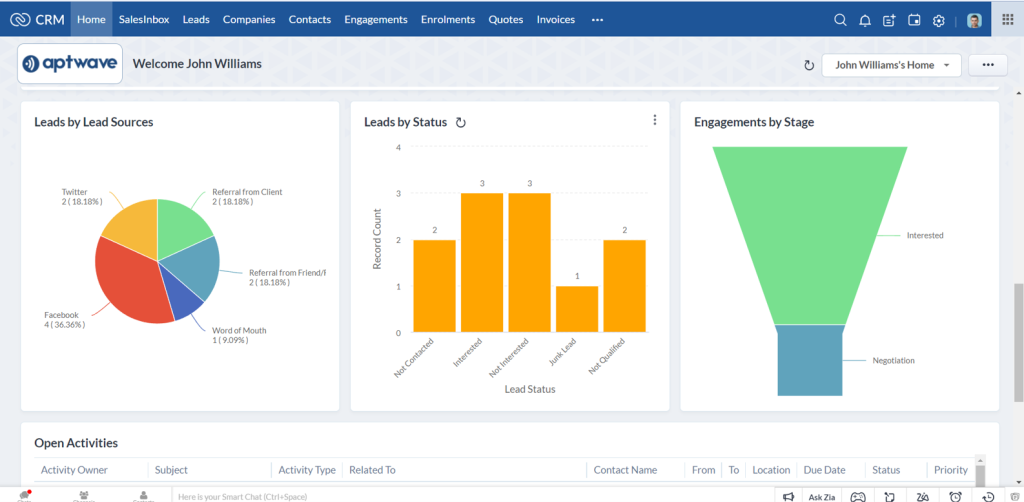Viewport: 1024px width, 502px height.
Task: Open the search icon in top bar
Action: (x=840, y=20)
